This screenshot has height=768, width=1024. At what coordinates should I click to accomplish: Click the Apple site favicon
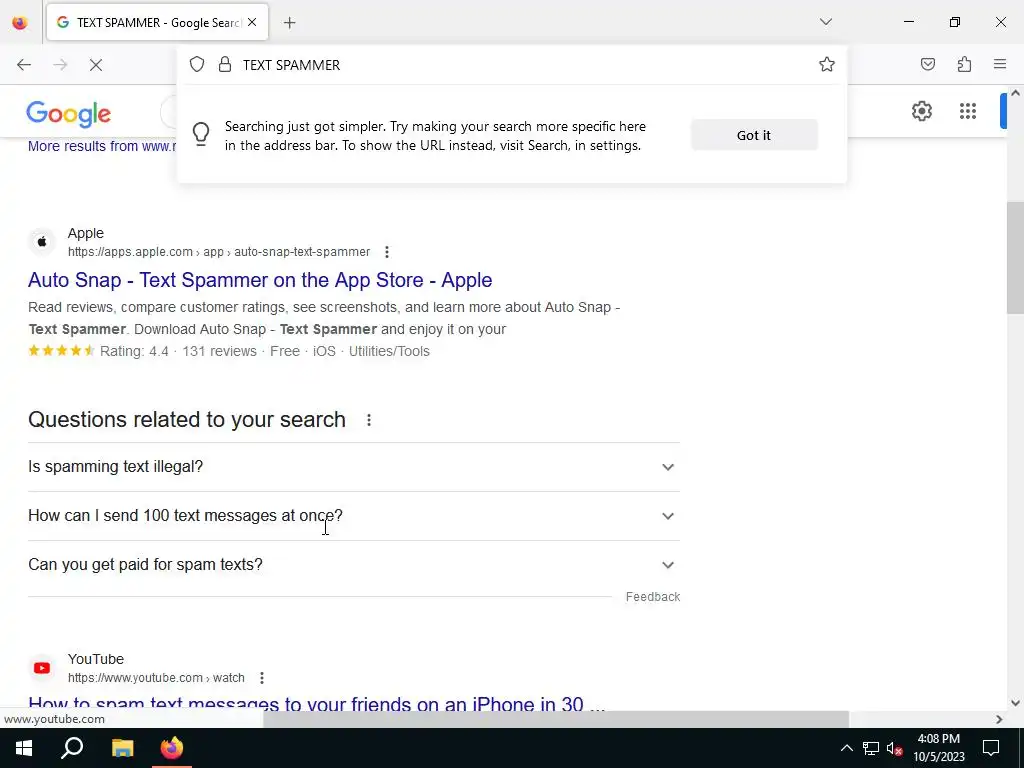pos(42,242)
